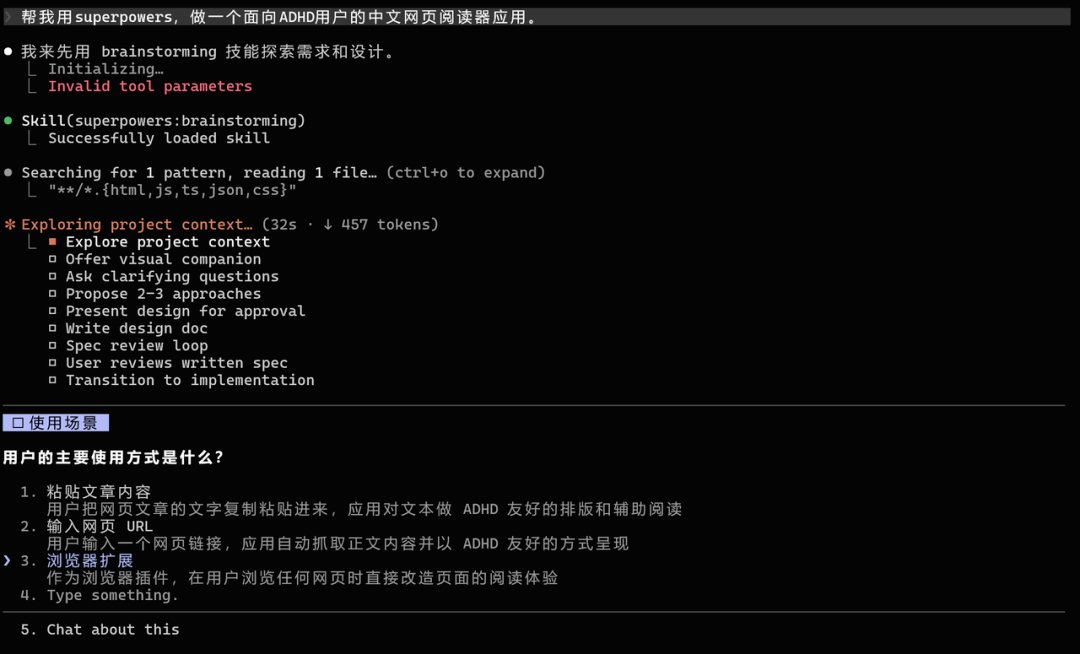Screen dimensions: 1080x654
Task: Click the white bullet before 我来先用 brainstorming
Action: [x=8, y=52]
